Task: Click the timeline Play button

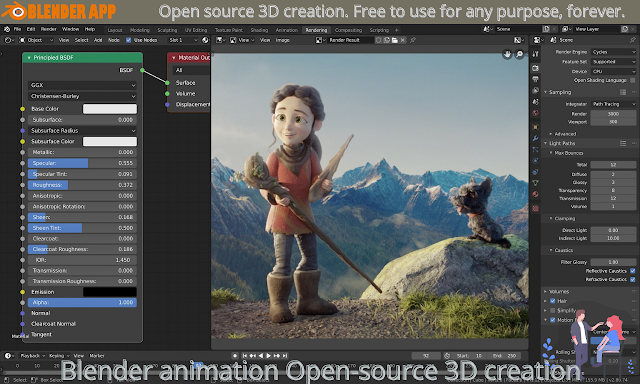Action: [269, 356]
